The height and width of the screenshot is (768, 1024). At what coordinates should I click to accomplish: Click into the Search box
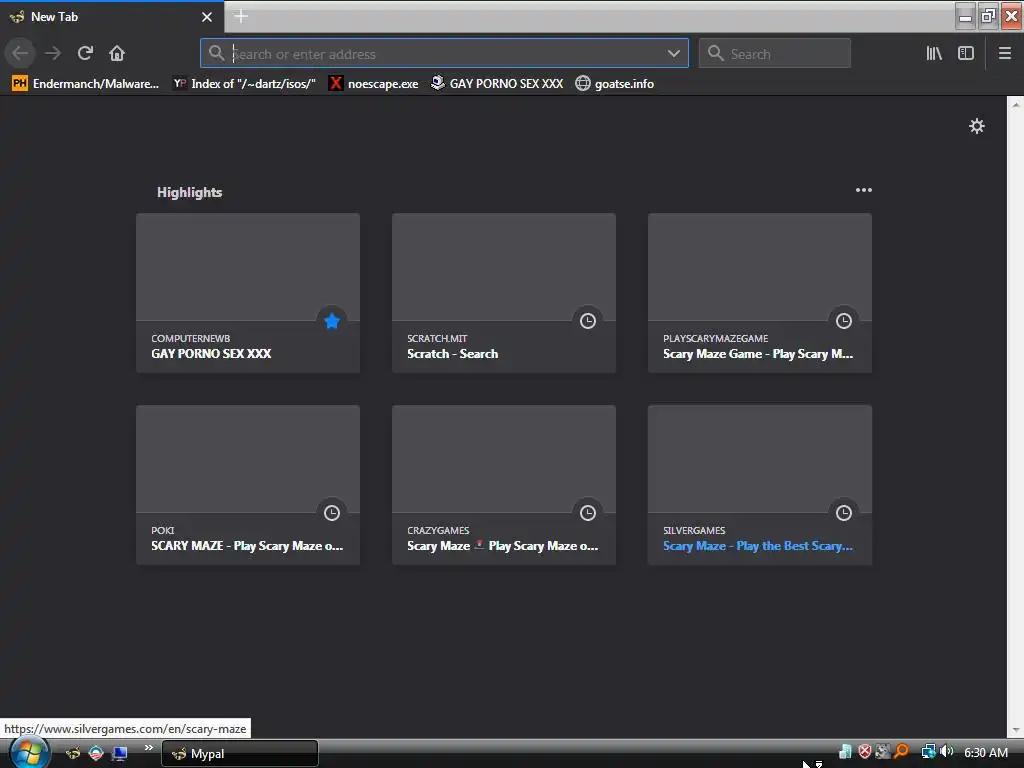pyautogui.click(x=775, y=54)
